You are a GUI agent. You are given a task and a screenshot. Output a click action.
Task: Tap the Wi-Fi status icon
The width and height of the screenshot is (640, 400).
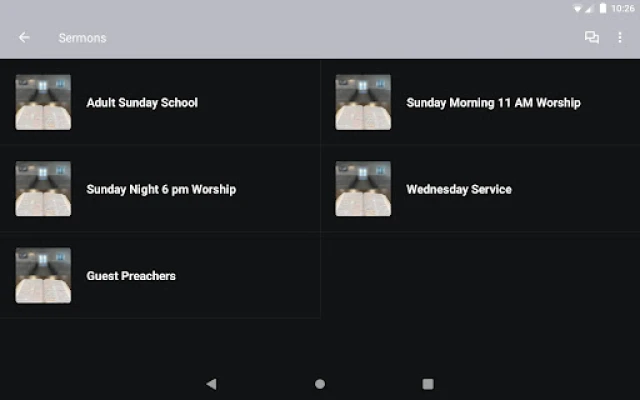(x=577, y=8)
